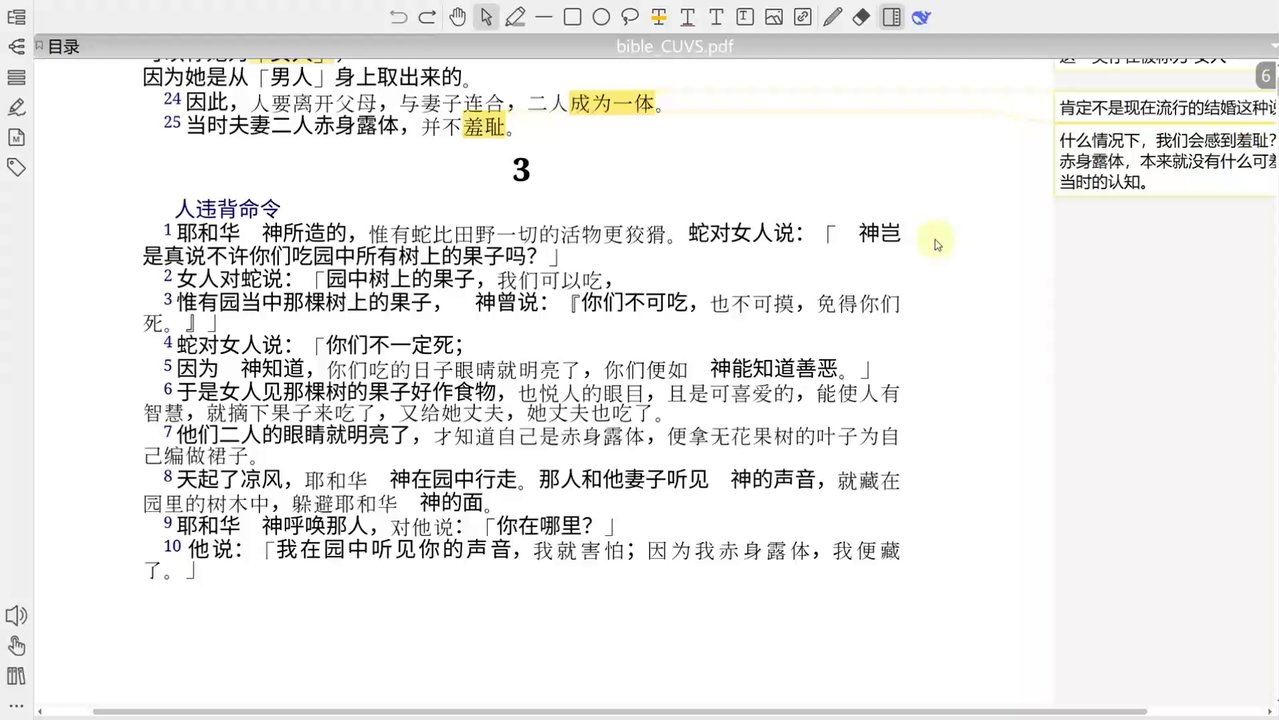
Task: Click the bible_CUVS.pdf document title
Action: 677,46
